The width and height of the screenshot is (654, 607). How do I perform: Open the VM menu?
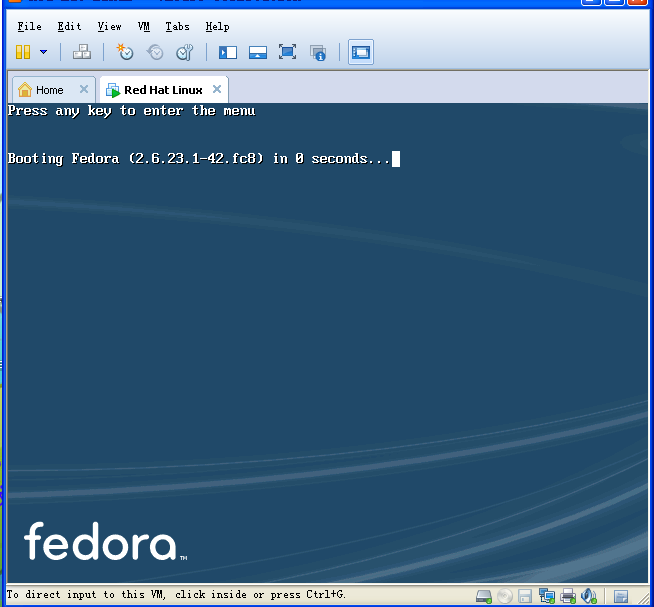143,27
